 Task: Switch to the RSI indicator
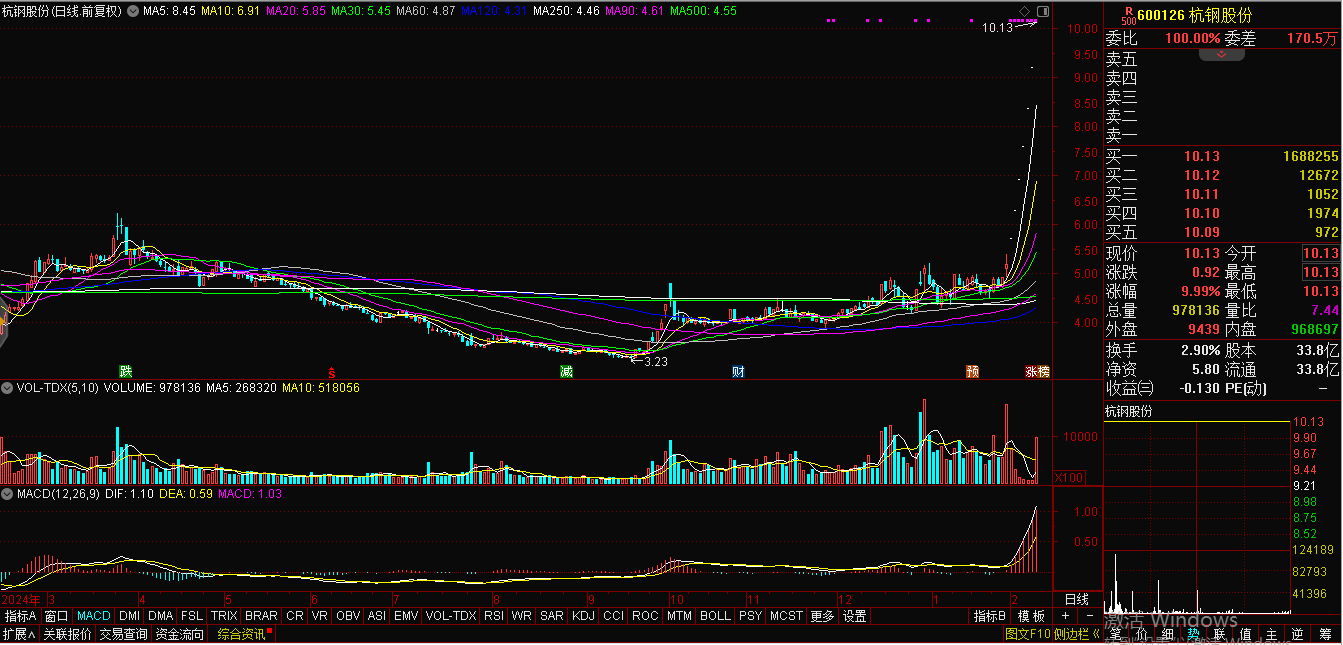click(x=494, y=616)
